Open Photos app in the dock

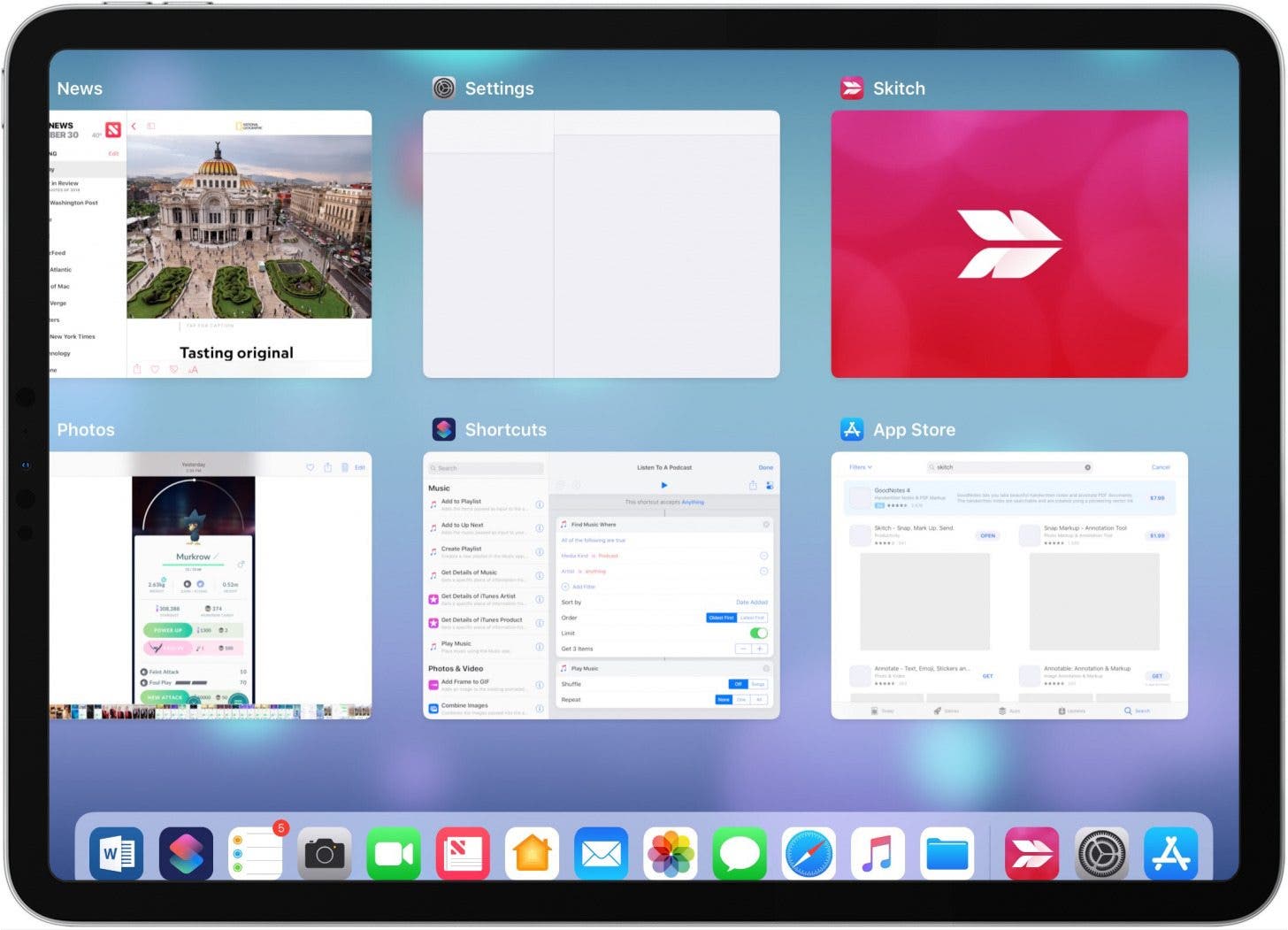[x=671, y=853]
